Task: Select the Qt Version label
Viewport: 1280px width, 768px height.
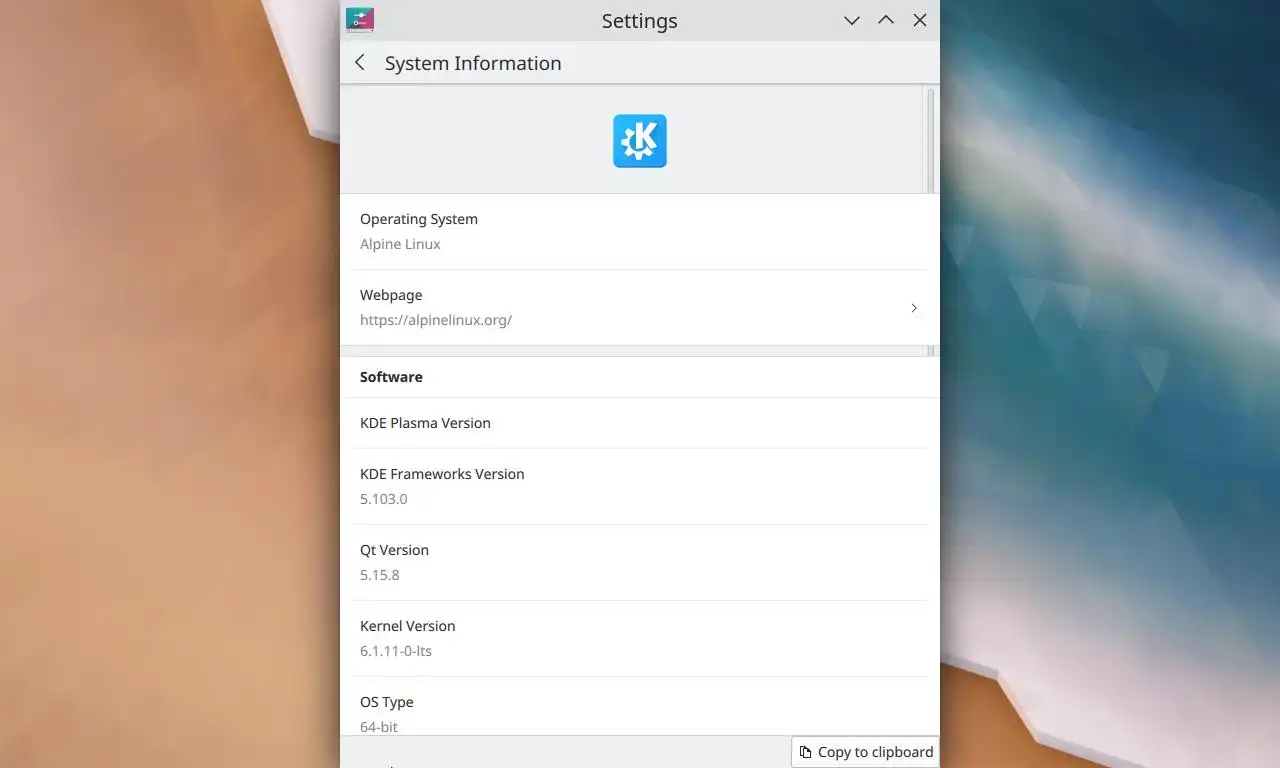Action: (x=394, y=550)
